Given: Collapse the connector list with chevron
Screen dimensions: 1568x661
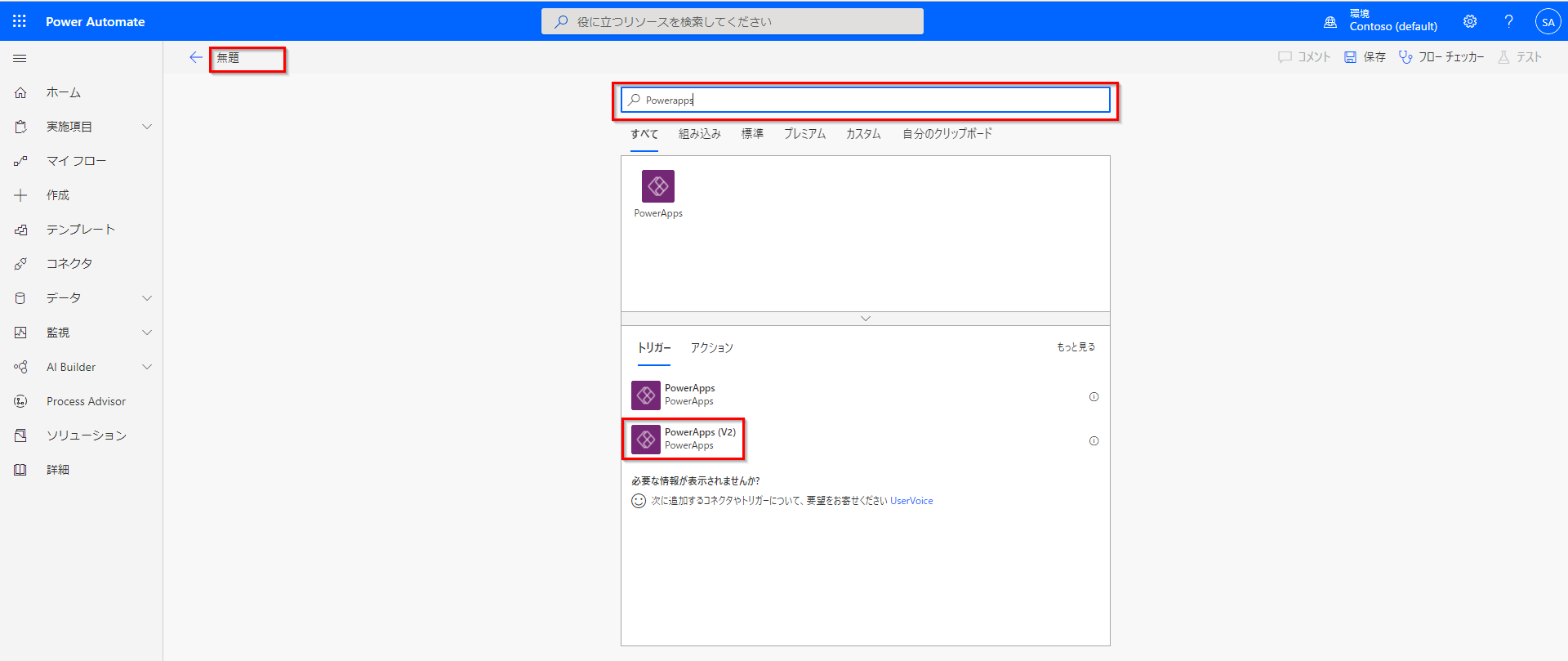Looking at the screenshot, I should click(x=866, y=319).
